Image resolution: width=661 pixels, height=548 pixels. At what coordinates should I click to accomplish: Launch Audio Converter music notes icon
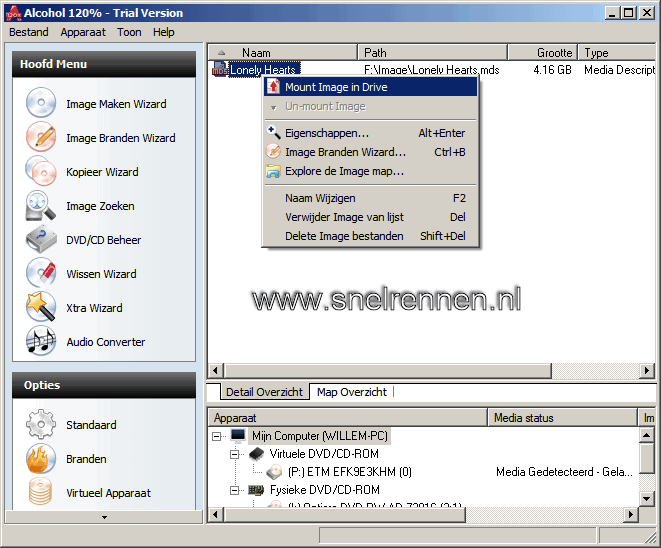[x=40, y=341]
